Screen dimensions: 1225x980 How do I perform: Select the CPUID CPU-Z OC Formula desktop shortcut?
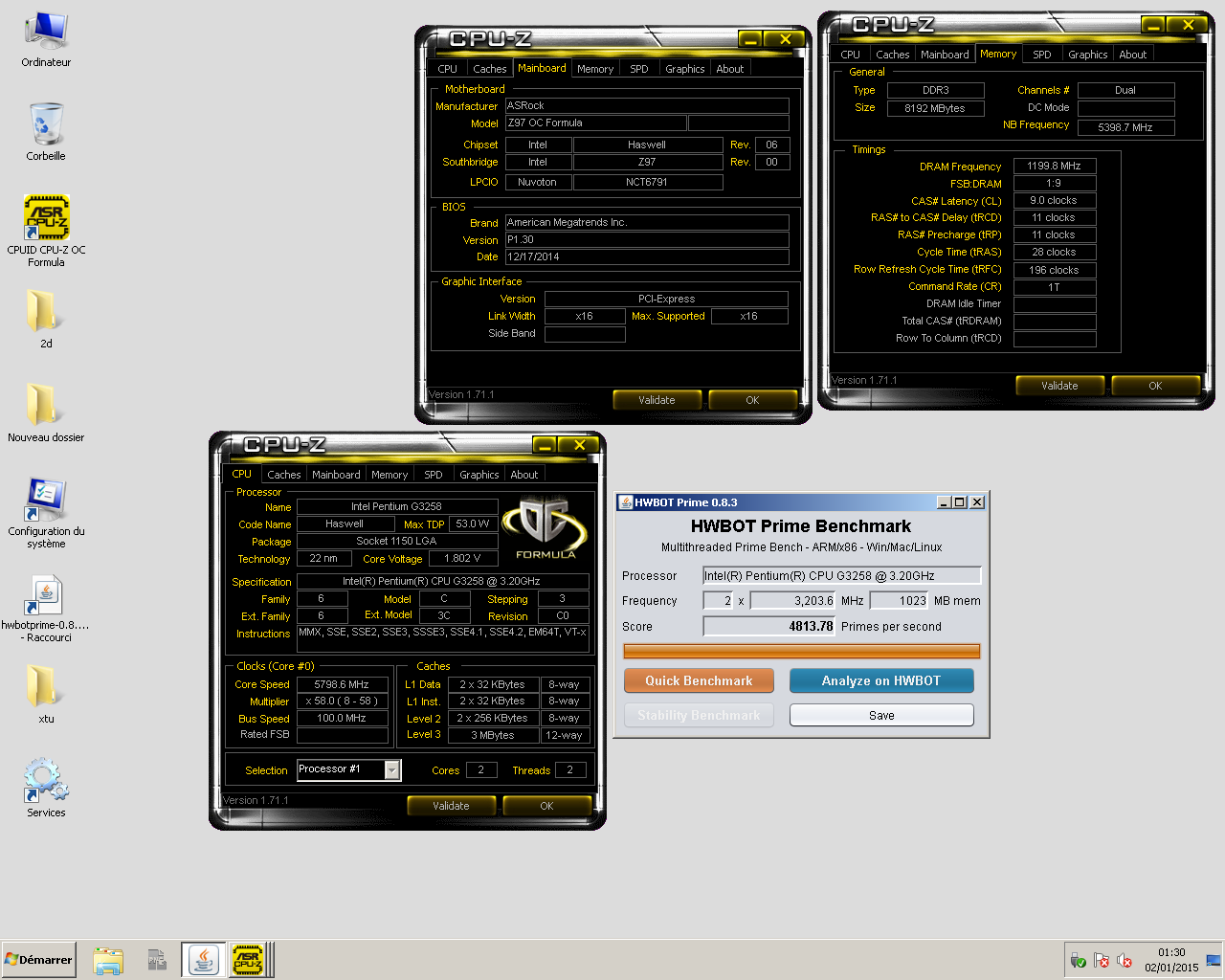[46, 230]
